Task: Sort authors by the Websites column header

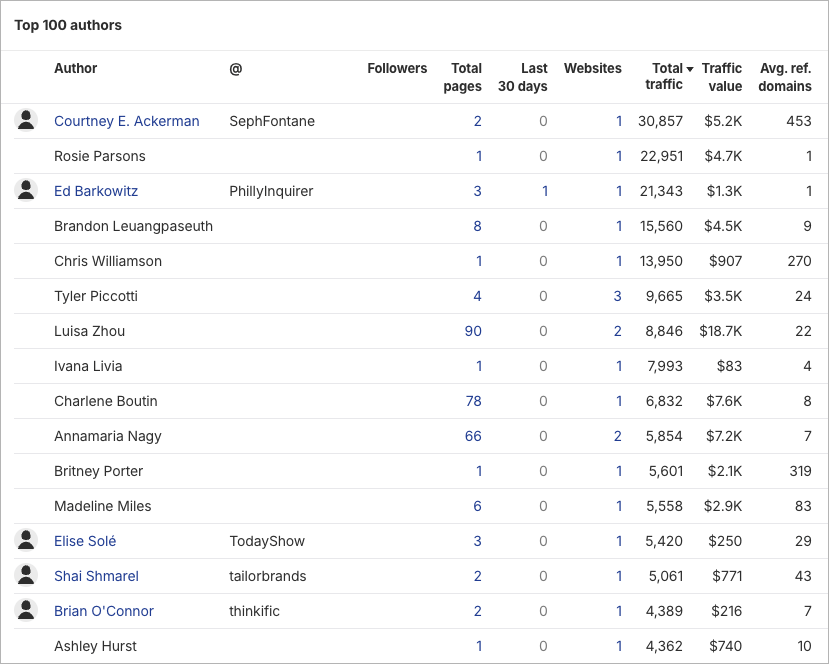Action: point(592,68)
